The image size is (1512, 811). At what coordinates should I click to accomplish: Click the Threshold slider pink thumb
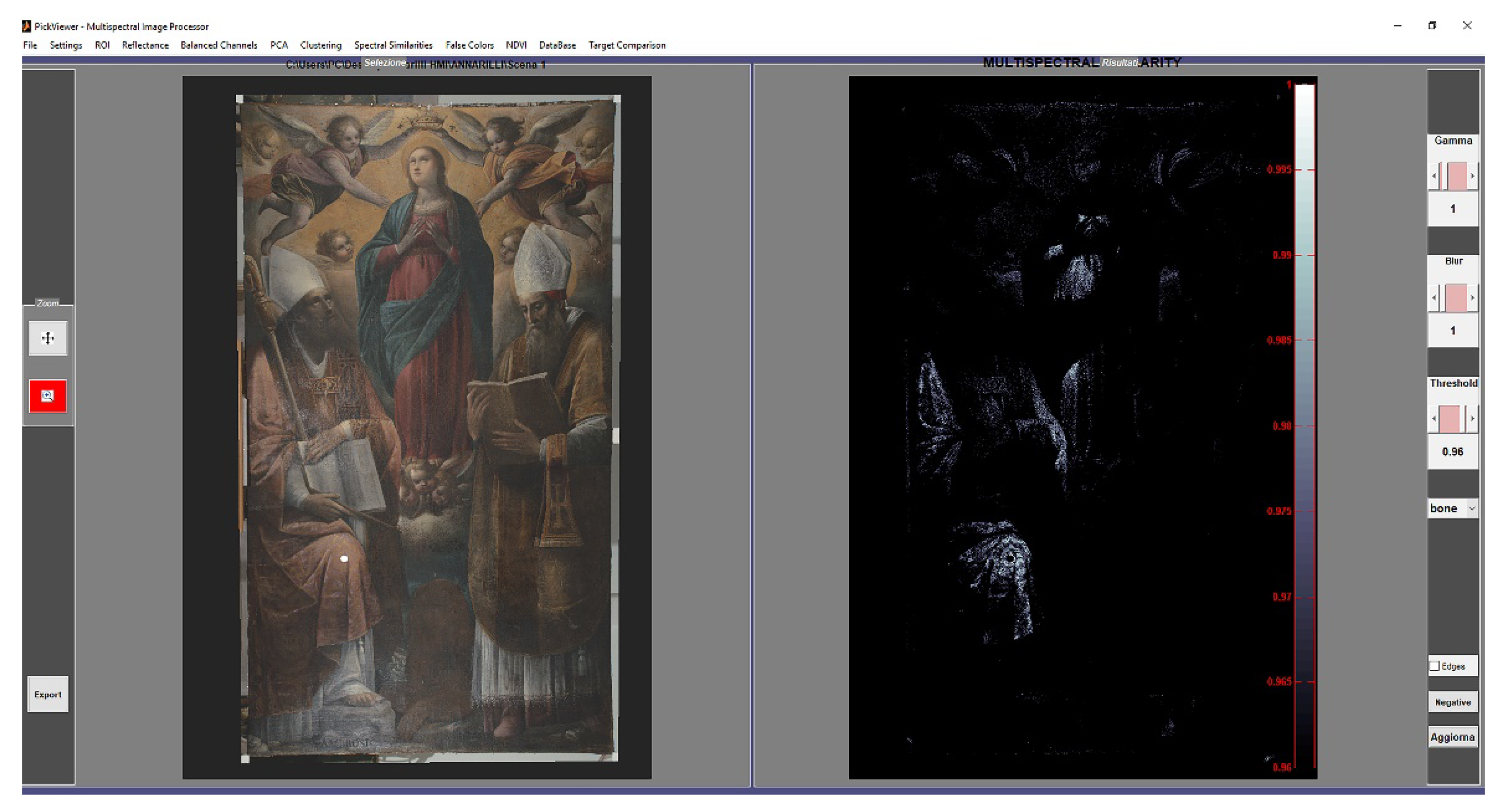pos(1450,419)
